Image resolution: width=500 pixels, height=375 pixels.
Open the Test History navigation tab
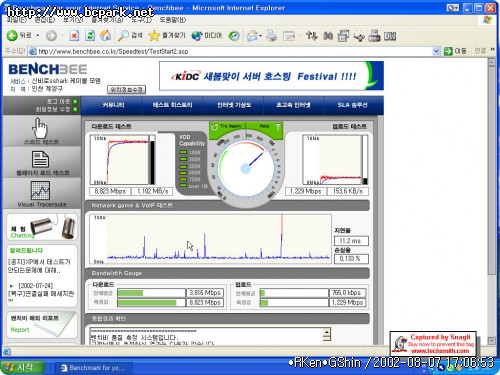point(172,105)
